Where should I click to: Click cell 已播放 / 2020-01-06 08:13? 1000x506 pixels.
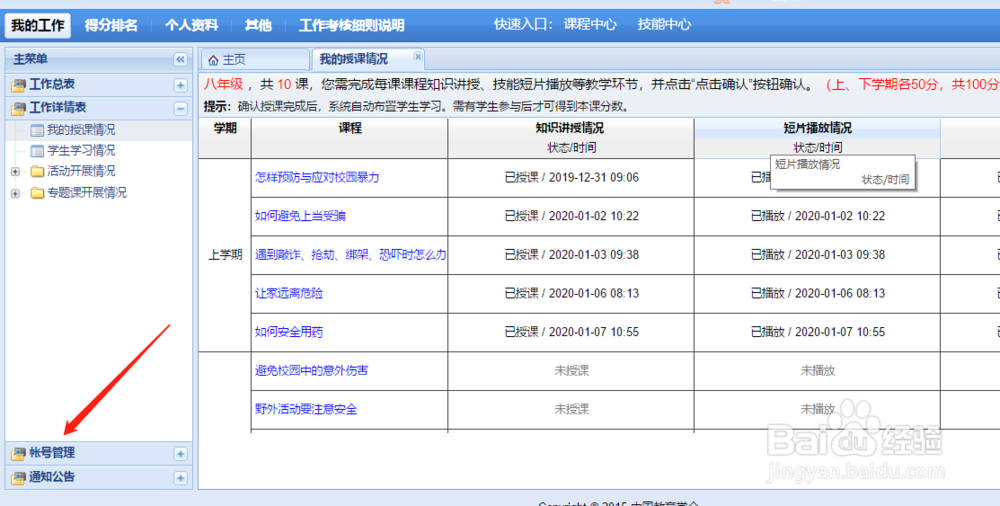point(818,294)
